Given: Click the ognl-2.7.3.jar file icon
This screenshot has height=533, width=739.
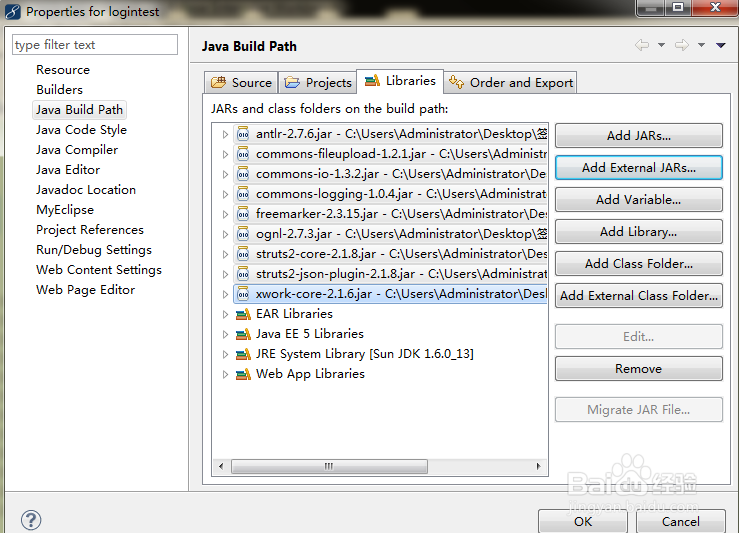Looking at the screenshot, I should point(243,234).
